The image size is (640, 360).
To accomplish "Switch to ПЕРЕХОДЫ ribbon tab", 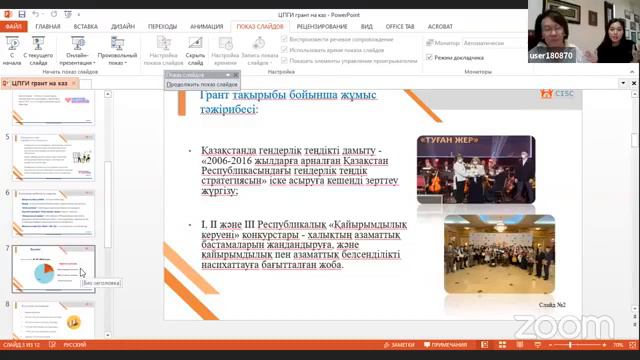I will tap(162, 27).
